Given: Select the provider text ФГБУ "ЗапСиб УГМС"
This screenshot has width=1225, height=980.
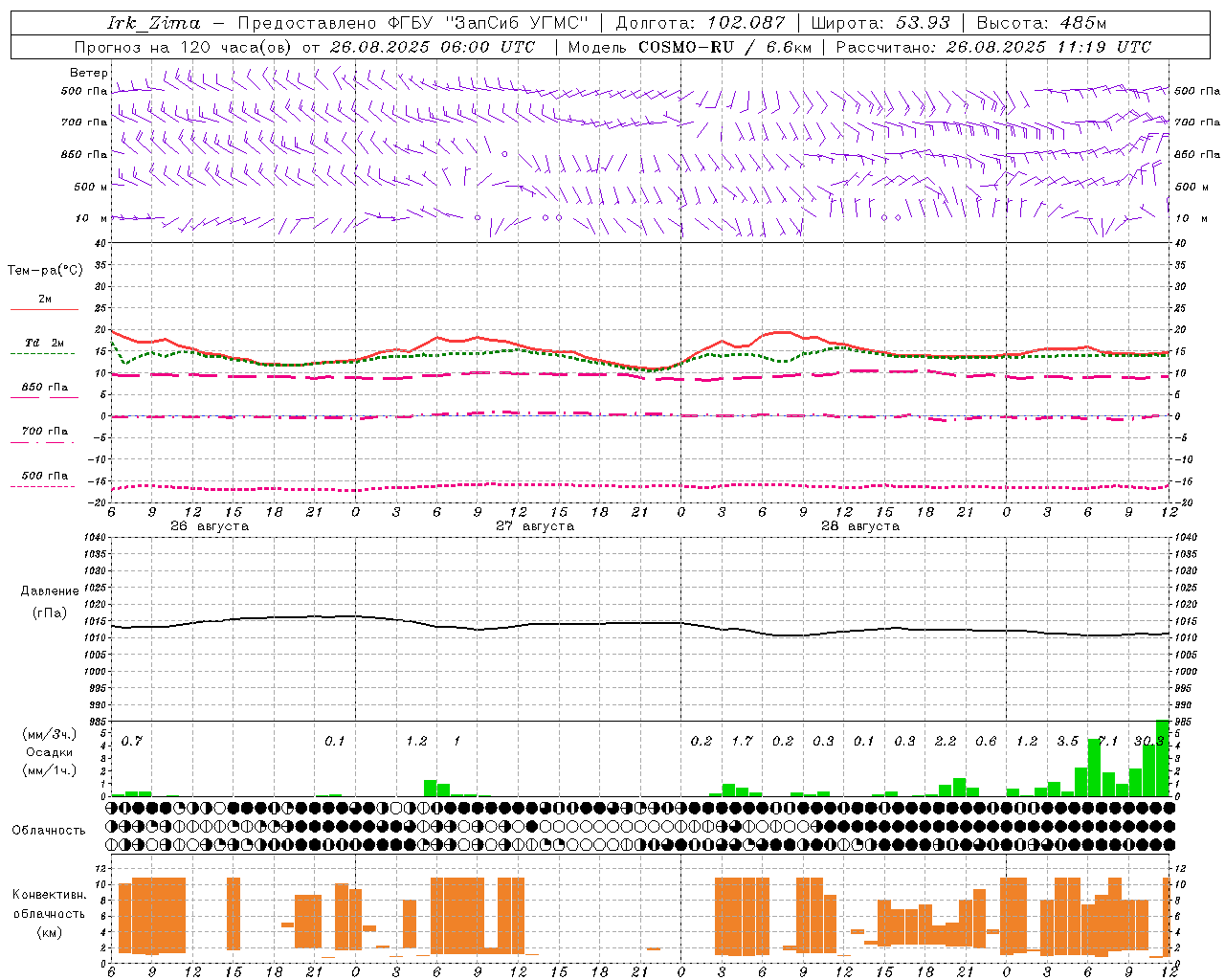Looking at the screenshot, I should (x=486, y=22).
